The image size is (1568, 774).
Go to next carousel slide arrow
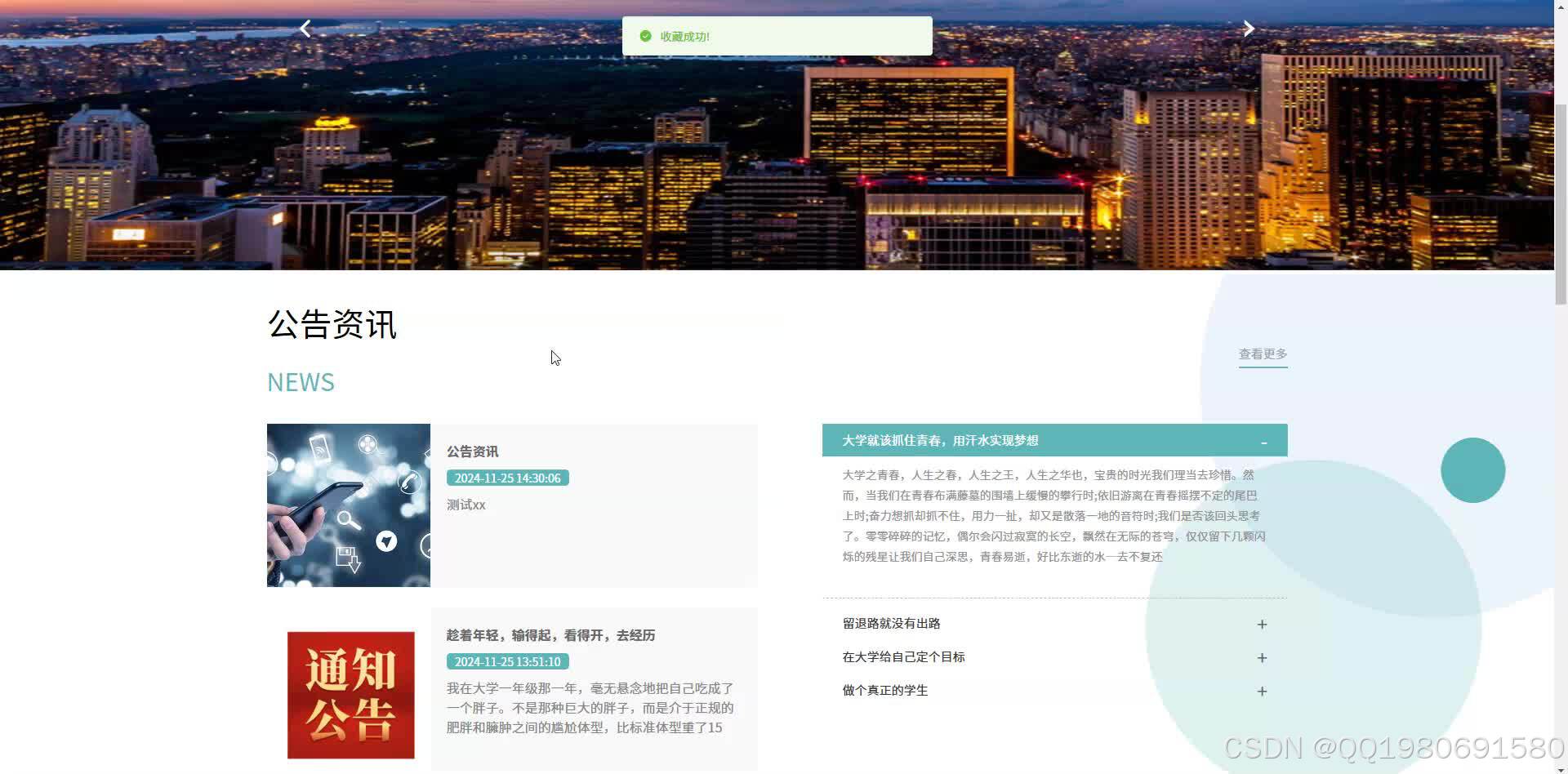1249,29
